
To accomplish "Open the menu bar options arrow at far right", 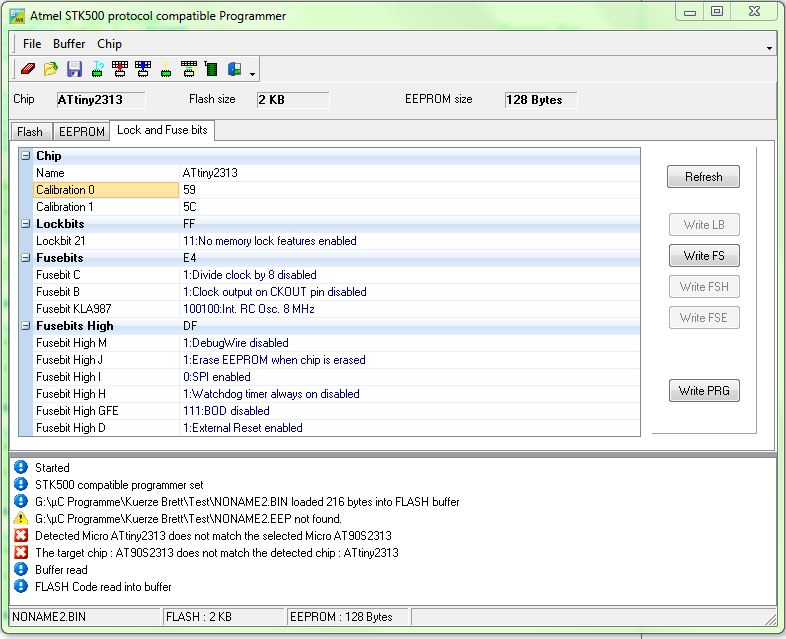I will [x=769, y=48].
